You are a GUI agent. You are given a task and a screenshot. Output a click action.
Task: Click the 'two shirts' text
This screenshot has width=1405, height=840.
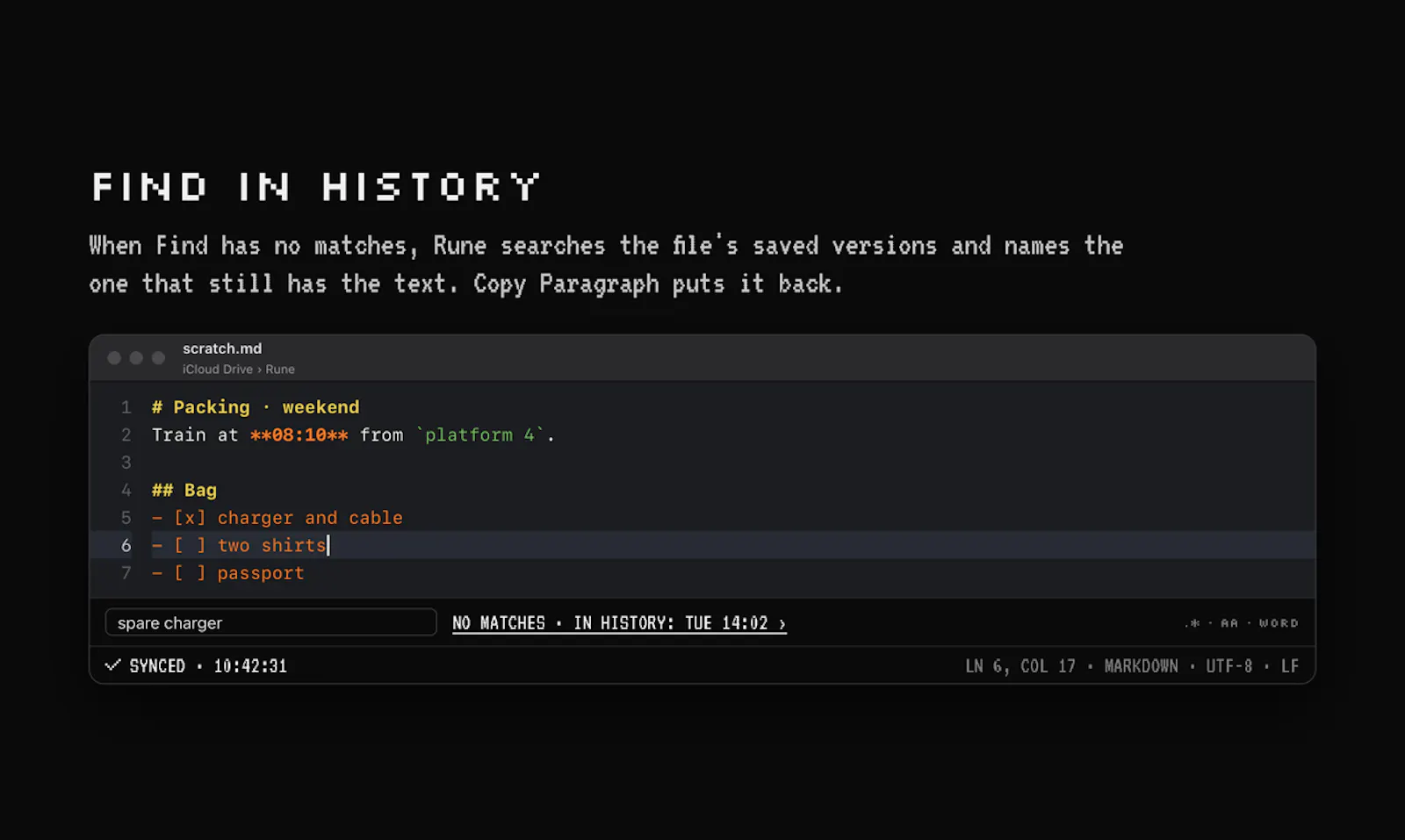pyautogui.click(x=271, y=545)
